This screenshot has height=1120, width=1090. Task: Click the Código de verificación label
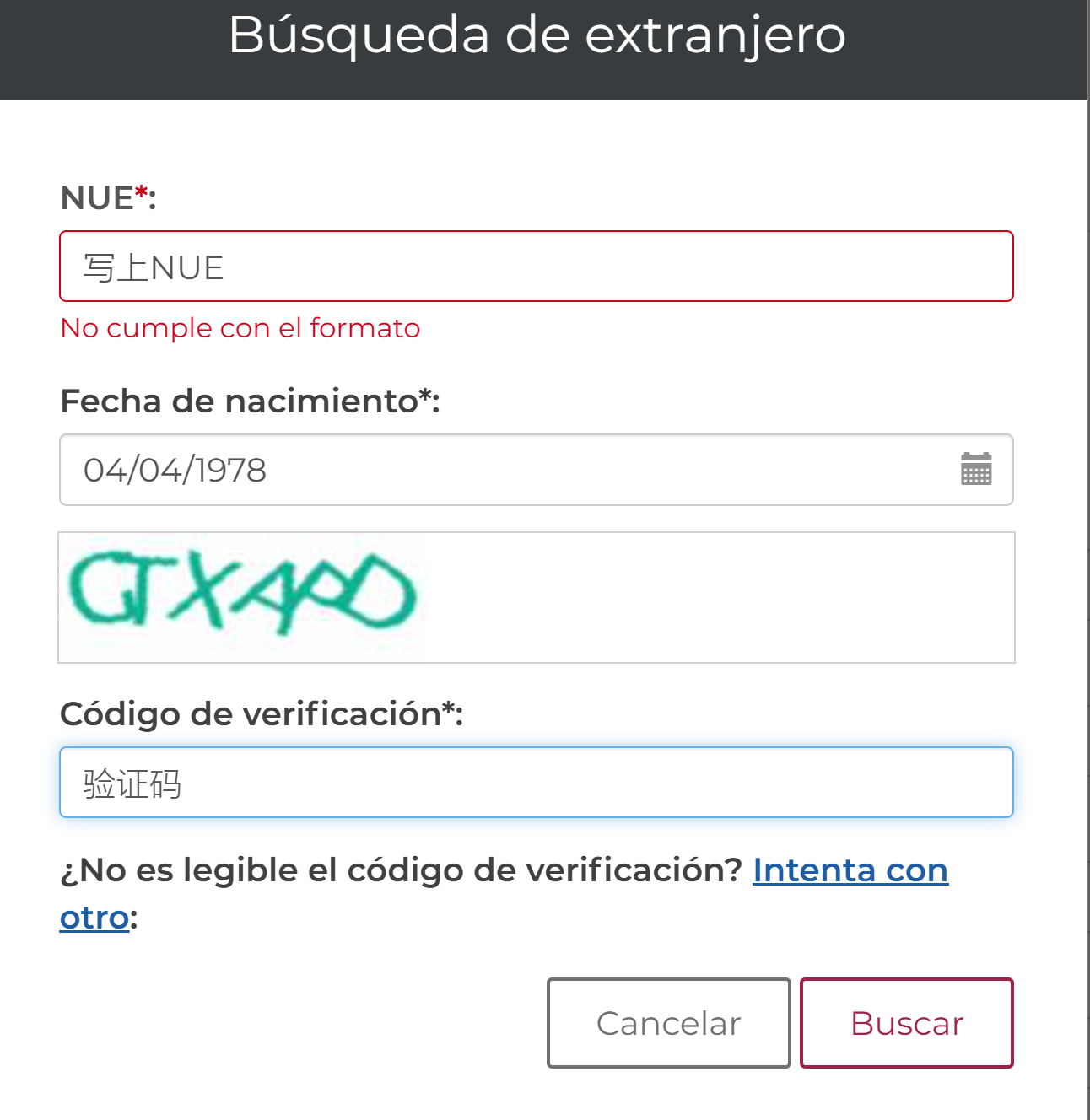click(x=262, y=714)
